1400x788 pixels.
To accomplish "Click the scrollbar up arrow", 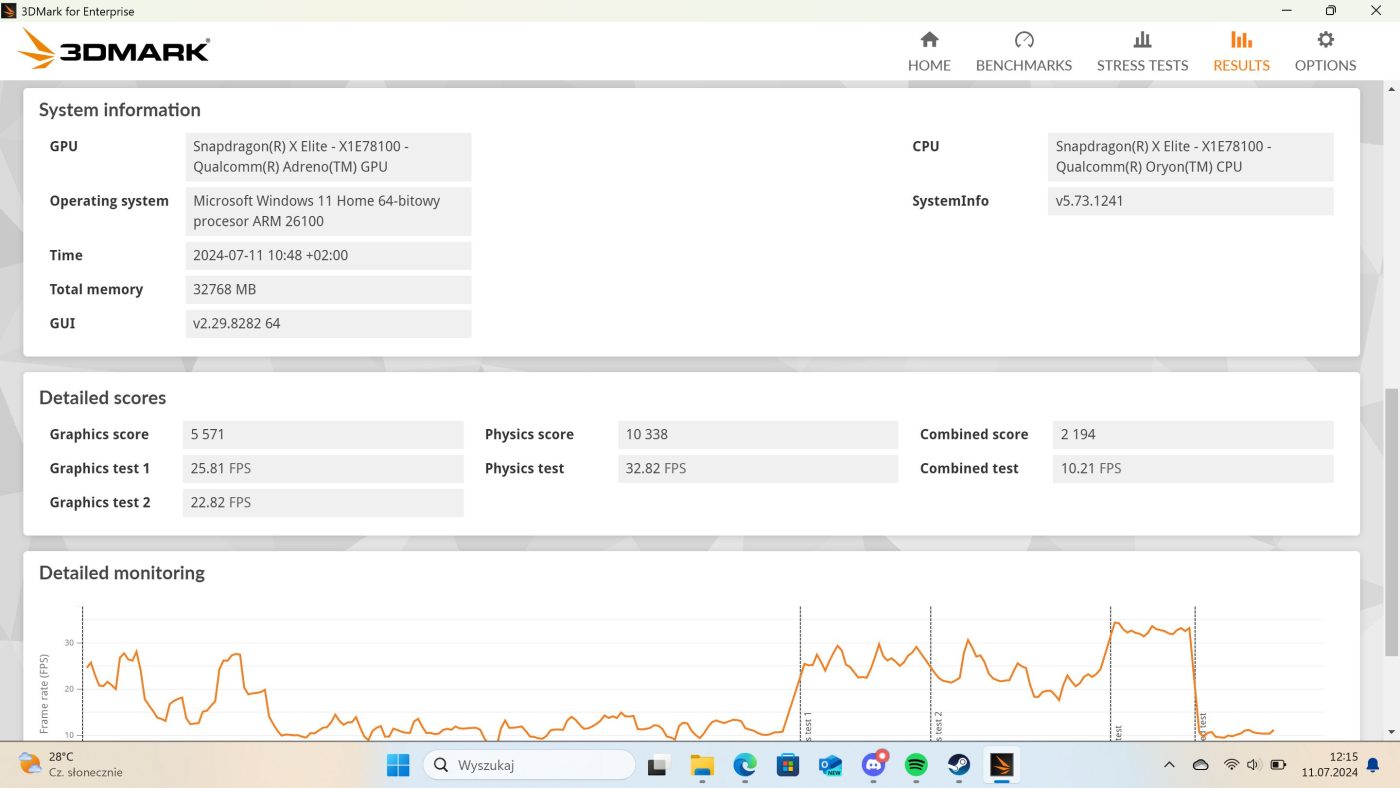I will click(1391, 91).
